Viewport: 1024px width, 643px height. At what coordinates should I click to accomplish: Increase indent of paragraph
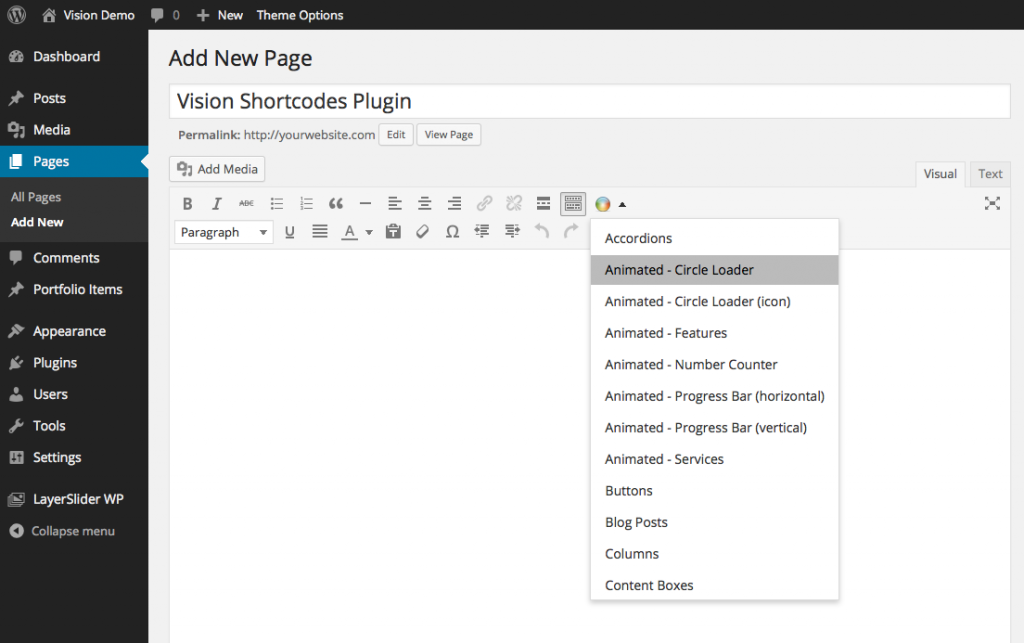[x=512, y=230]
